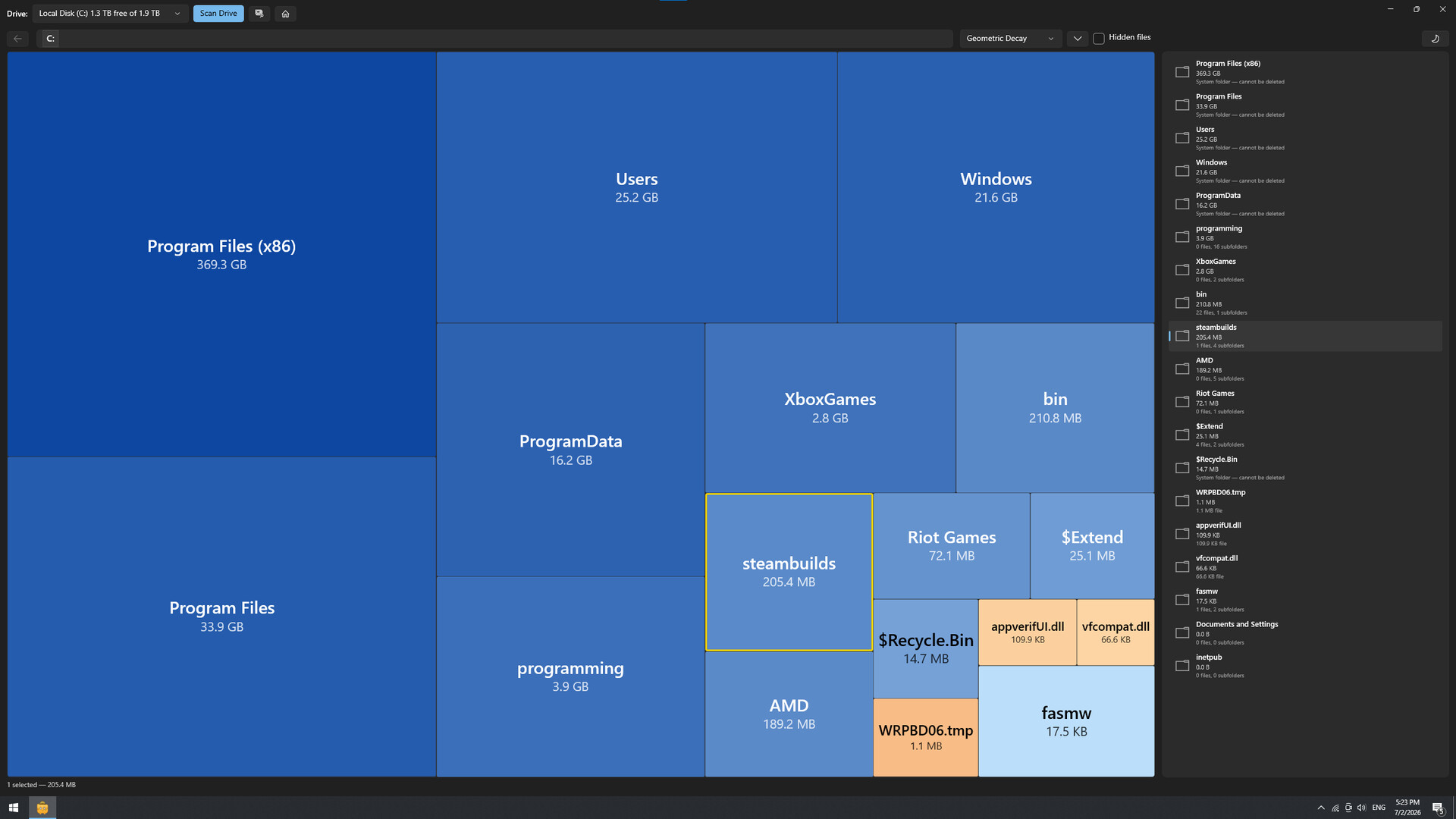Image resolution: width=1456 pixels, height=819 pixels.
Task: Expand the chevron button beside Geometric Decay
Action: click(x=1077, y=39)
